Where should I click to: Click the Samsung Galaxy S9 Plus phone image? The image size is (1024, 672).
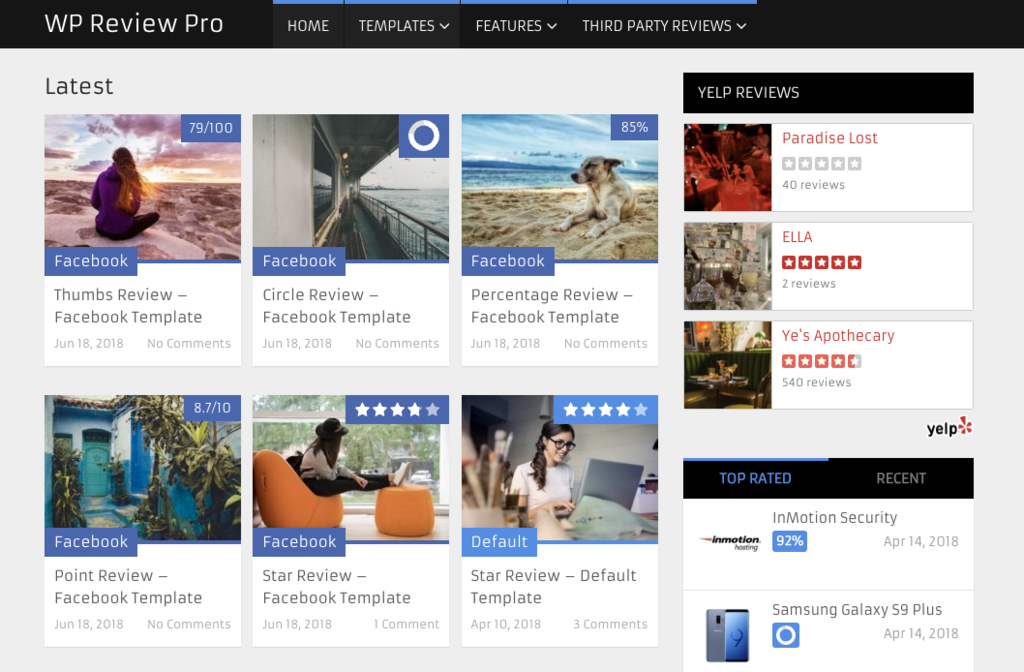(x=727, y=634)
